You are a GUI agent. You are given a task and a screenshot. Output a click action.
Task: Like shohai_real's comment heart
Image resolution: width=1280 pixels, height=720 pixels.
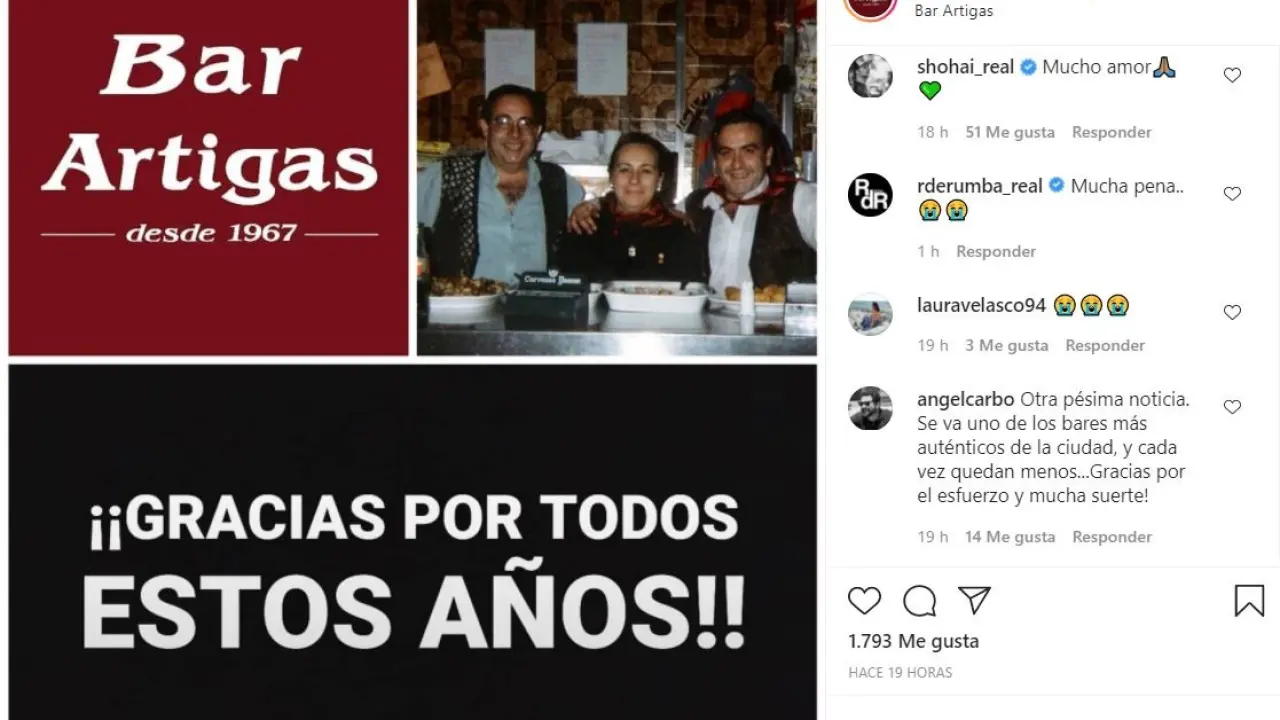pyautogui.click(x=1232, y=75)
